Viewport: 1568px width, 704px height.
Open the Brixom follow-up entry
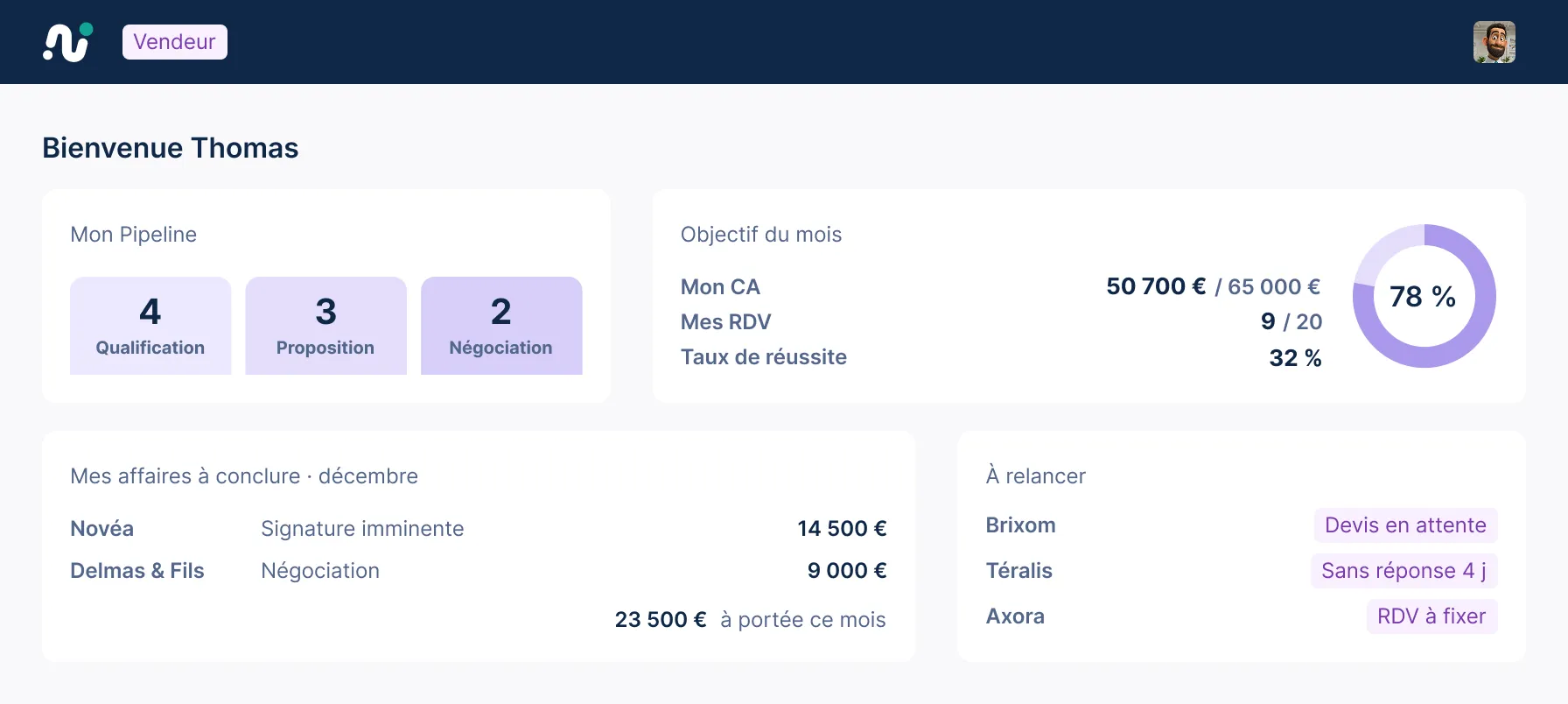click(1242, 525)
